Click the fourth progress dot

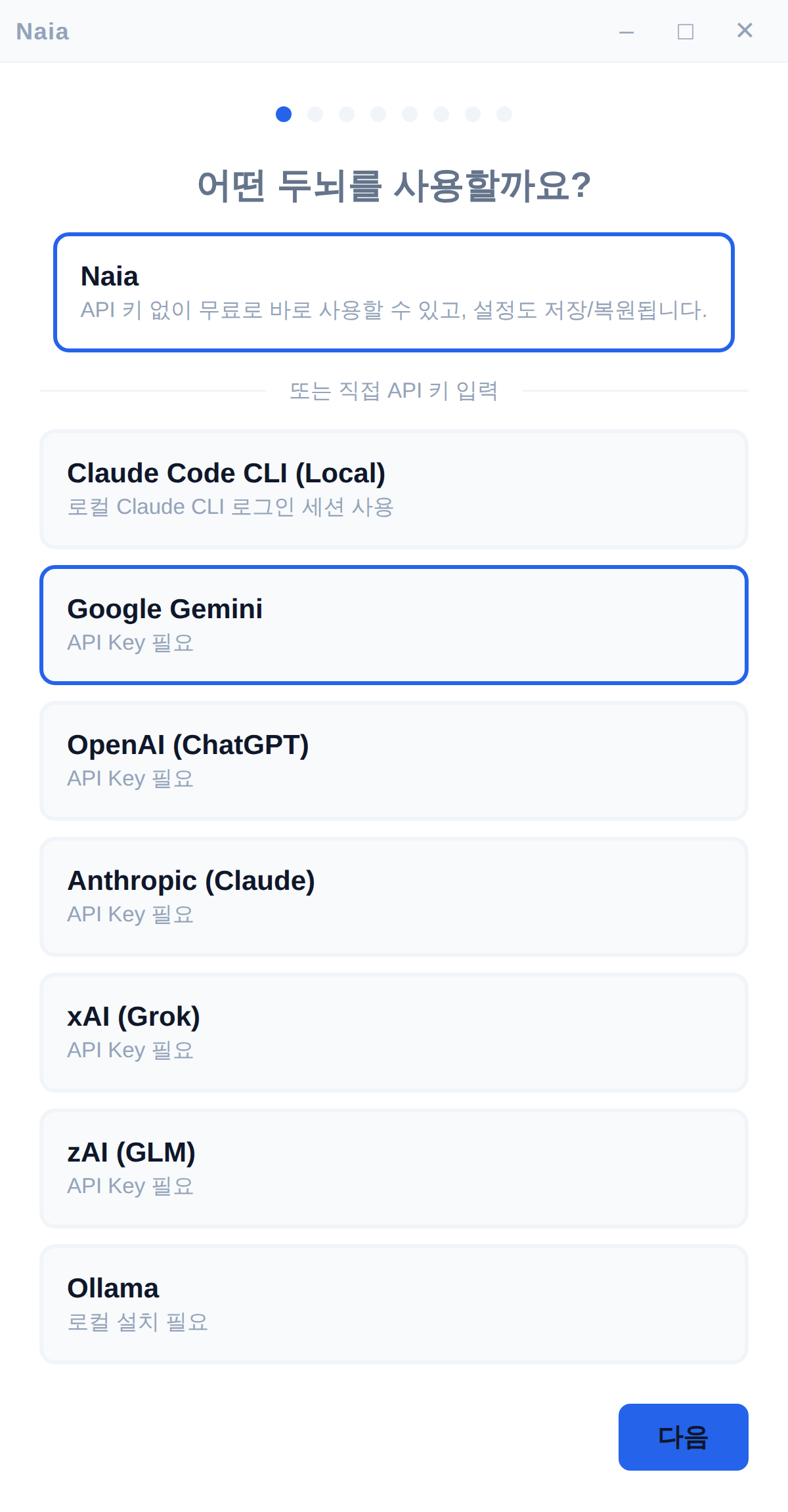tap(378, 114)
